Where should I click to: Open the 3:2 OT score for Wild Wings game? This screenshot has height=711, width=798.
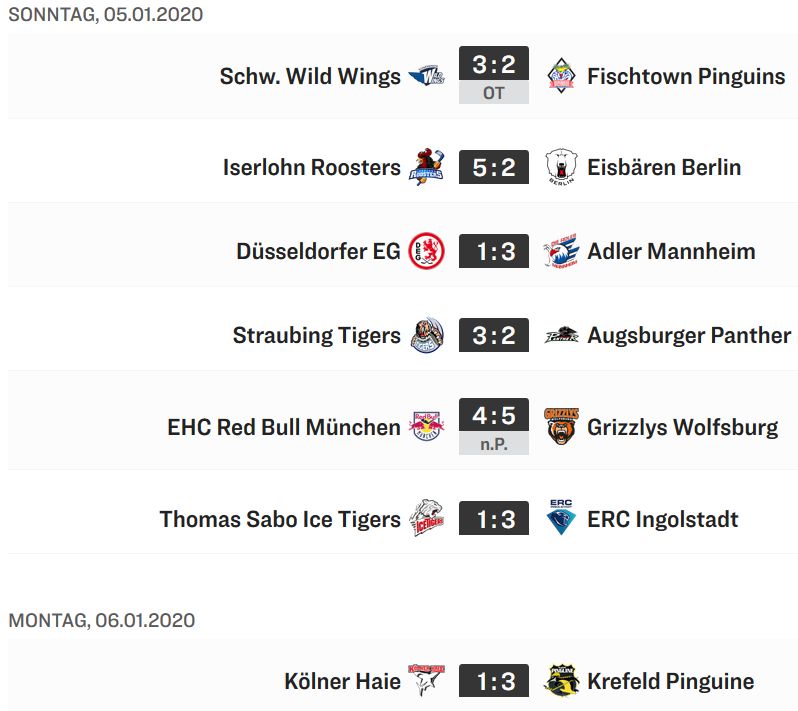point(494,75)
